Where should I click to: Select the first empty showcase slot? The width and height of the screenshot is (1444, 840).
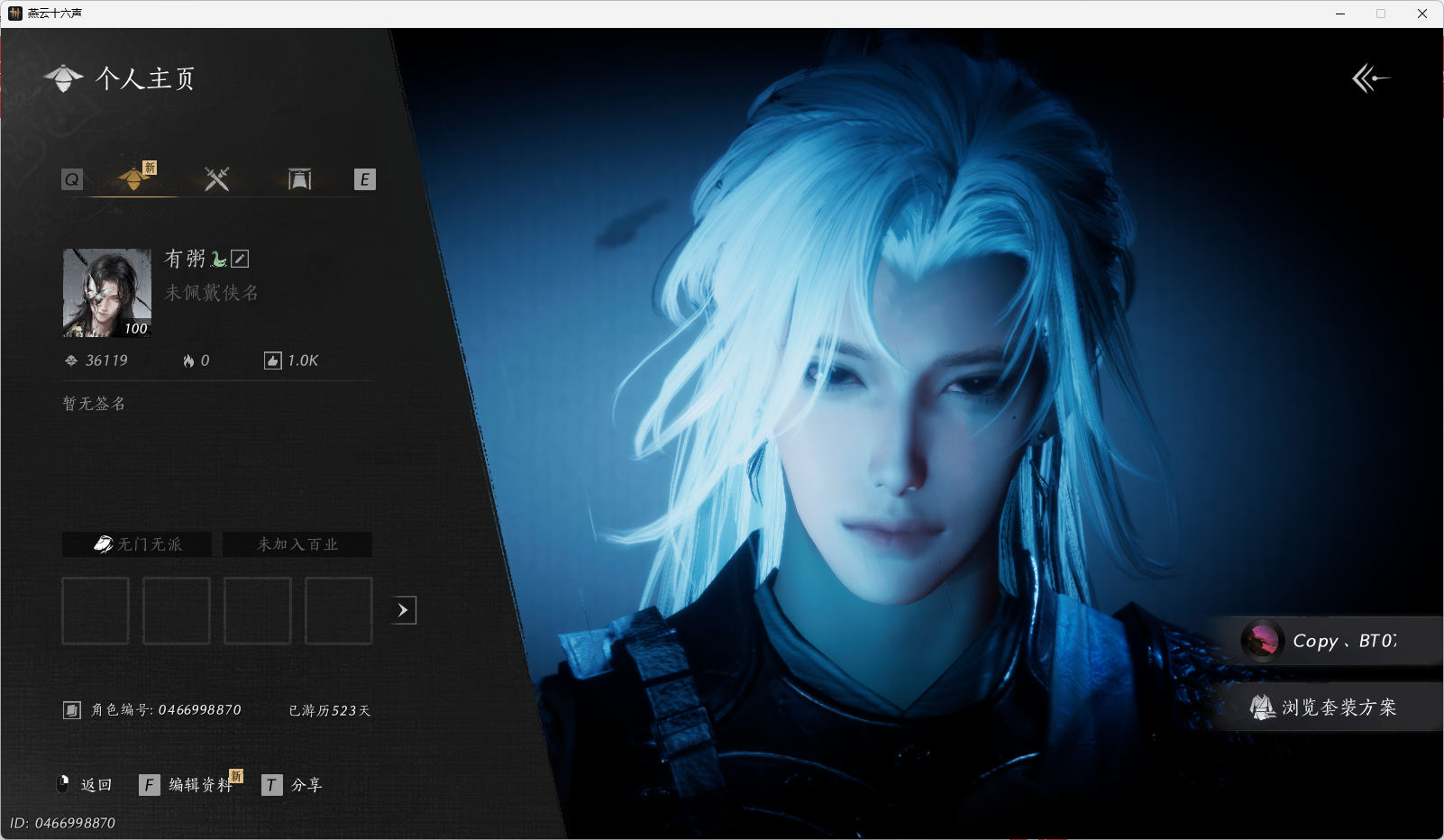coord(96,611)
